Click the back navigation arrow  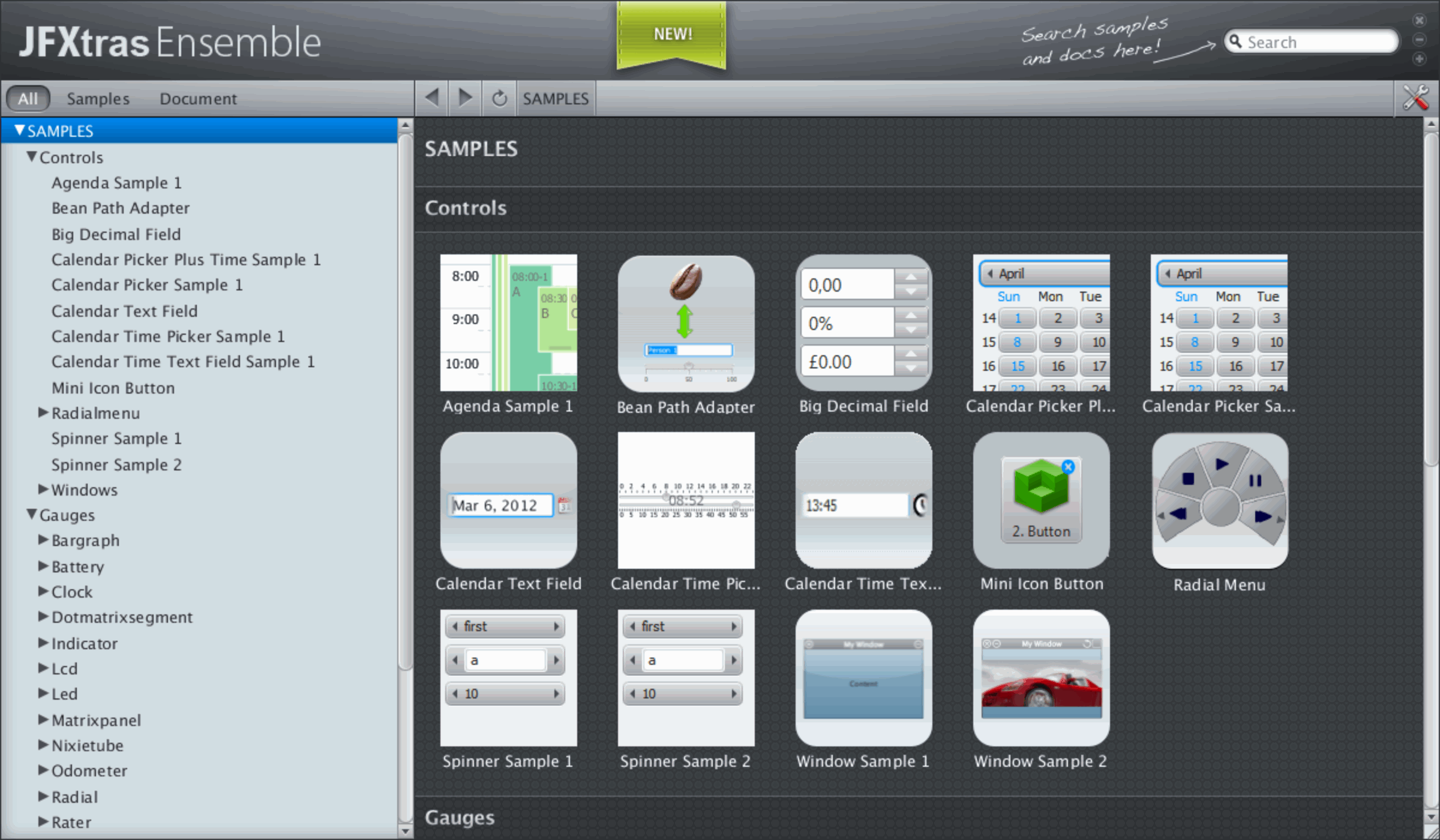[x=431, y=98]
